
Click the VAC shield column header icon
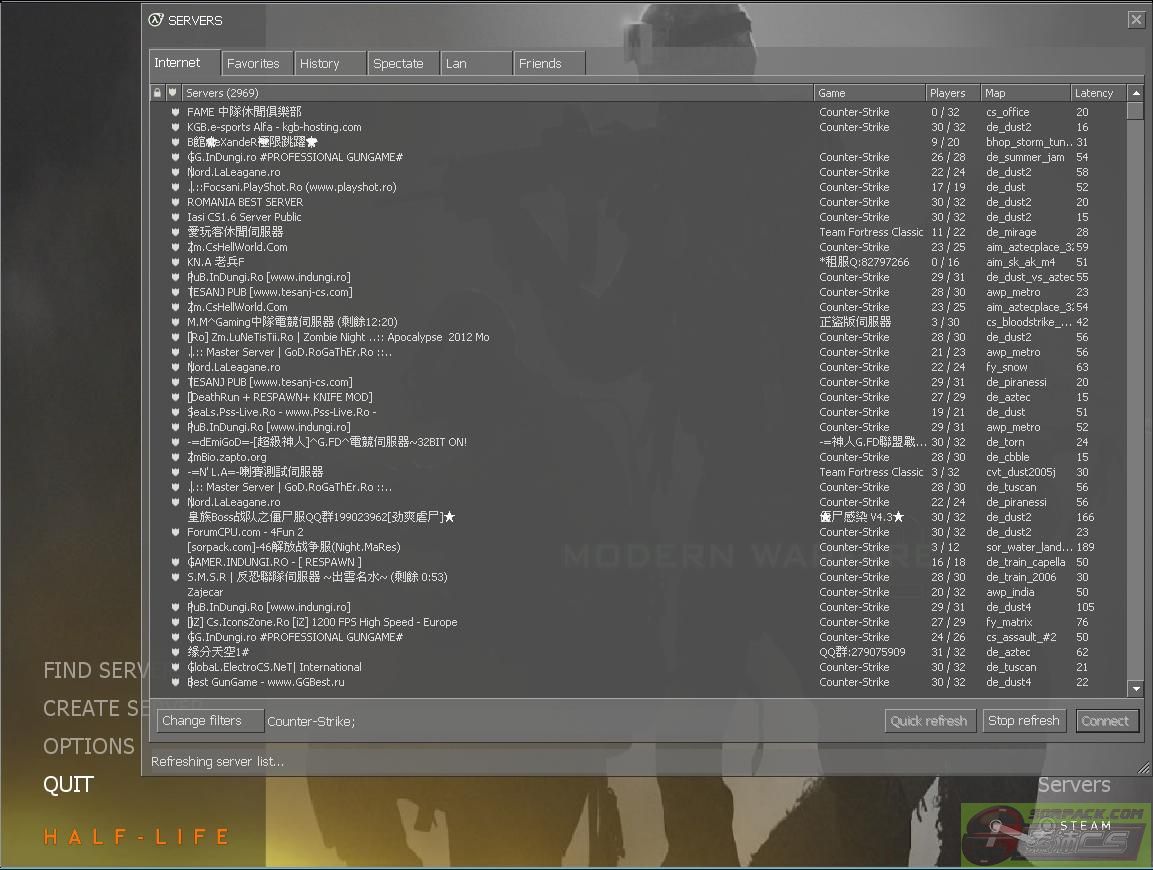click(172, 93)
